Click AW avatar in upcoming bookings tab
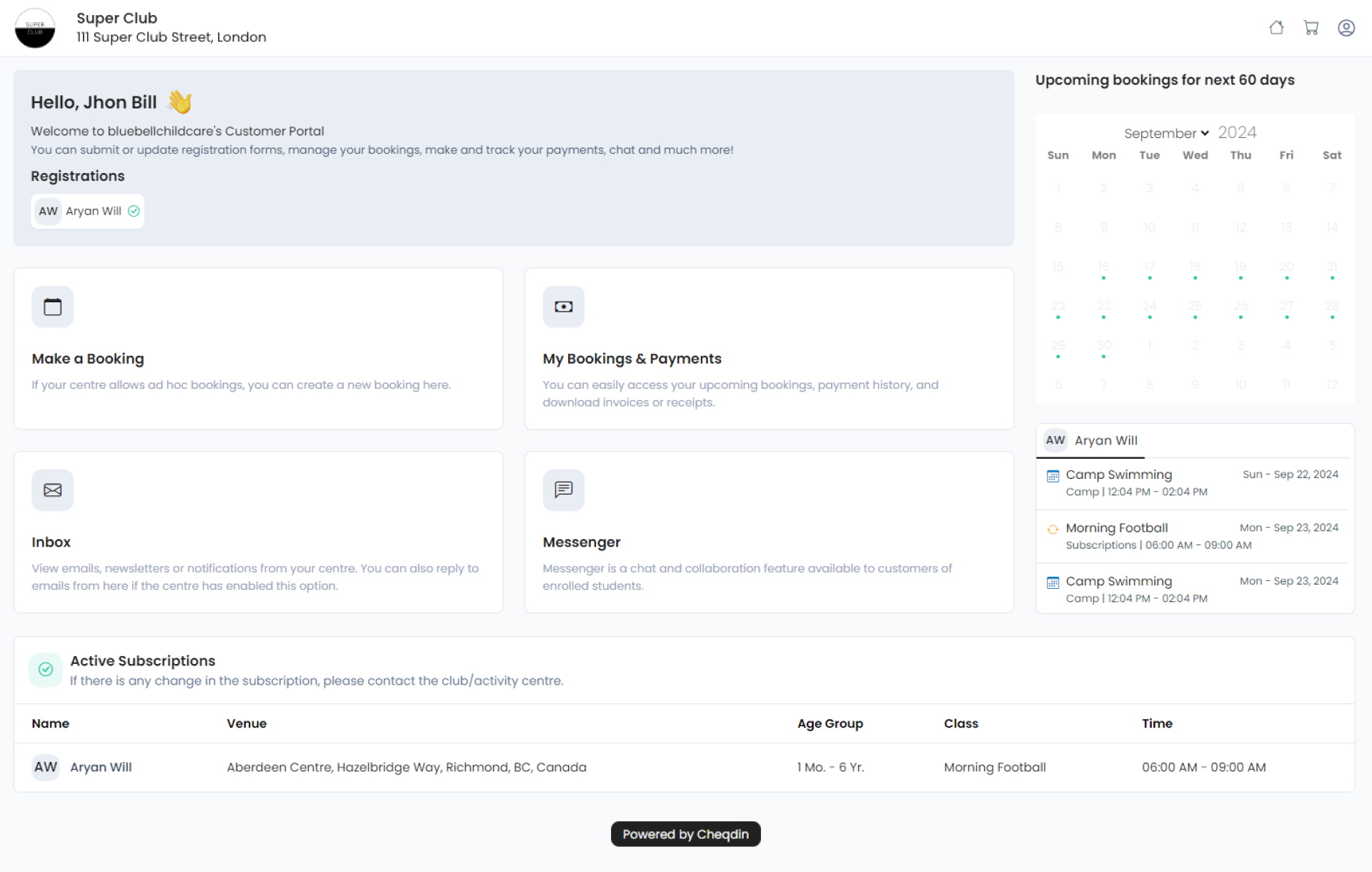Screen dimensions: 1372x872 point(1055,440)
